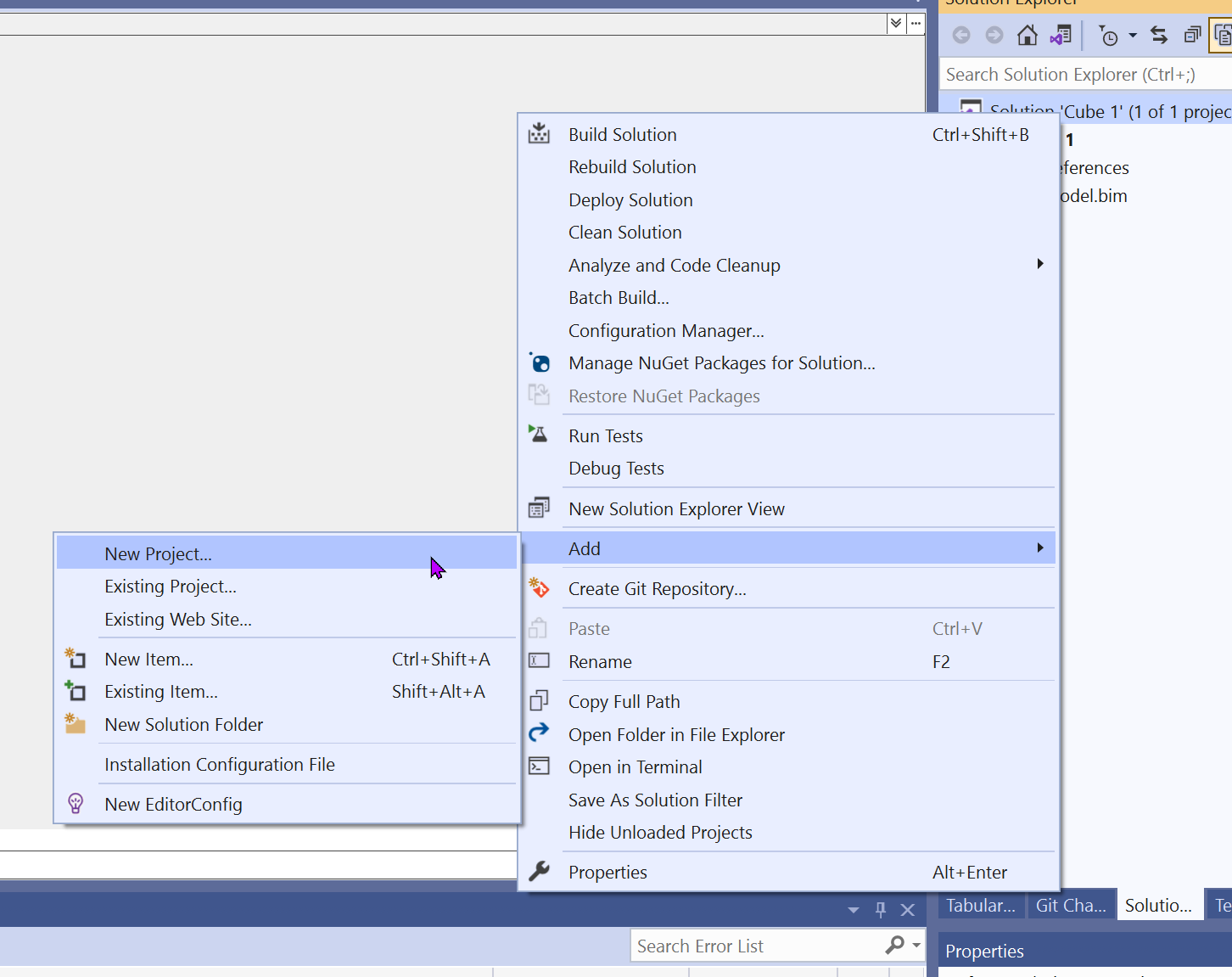Viewport: 1232px width, 977px height.
Task: Click the Create Git Repository icon
Action: coord(539,587)
